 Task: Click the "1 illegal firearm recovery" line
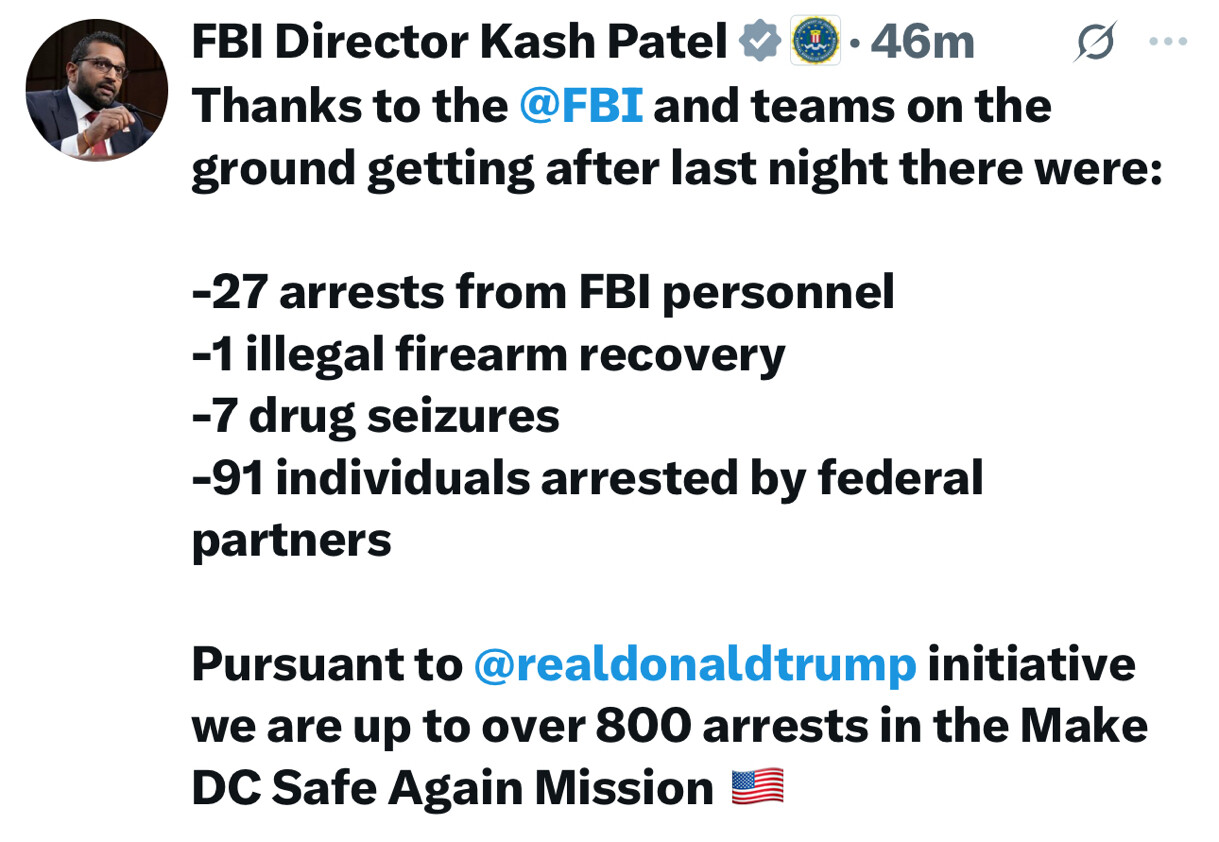pos(488,354)
